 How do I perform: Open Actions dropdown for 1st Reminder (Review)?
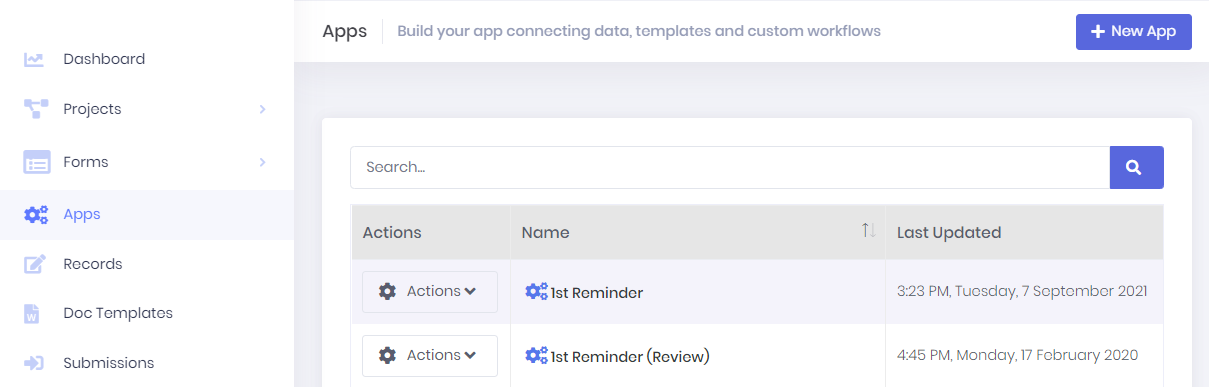430,355
